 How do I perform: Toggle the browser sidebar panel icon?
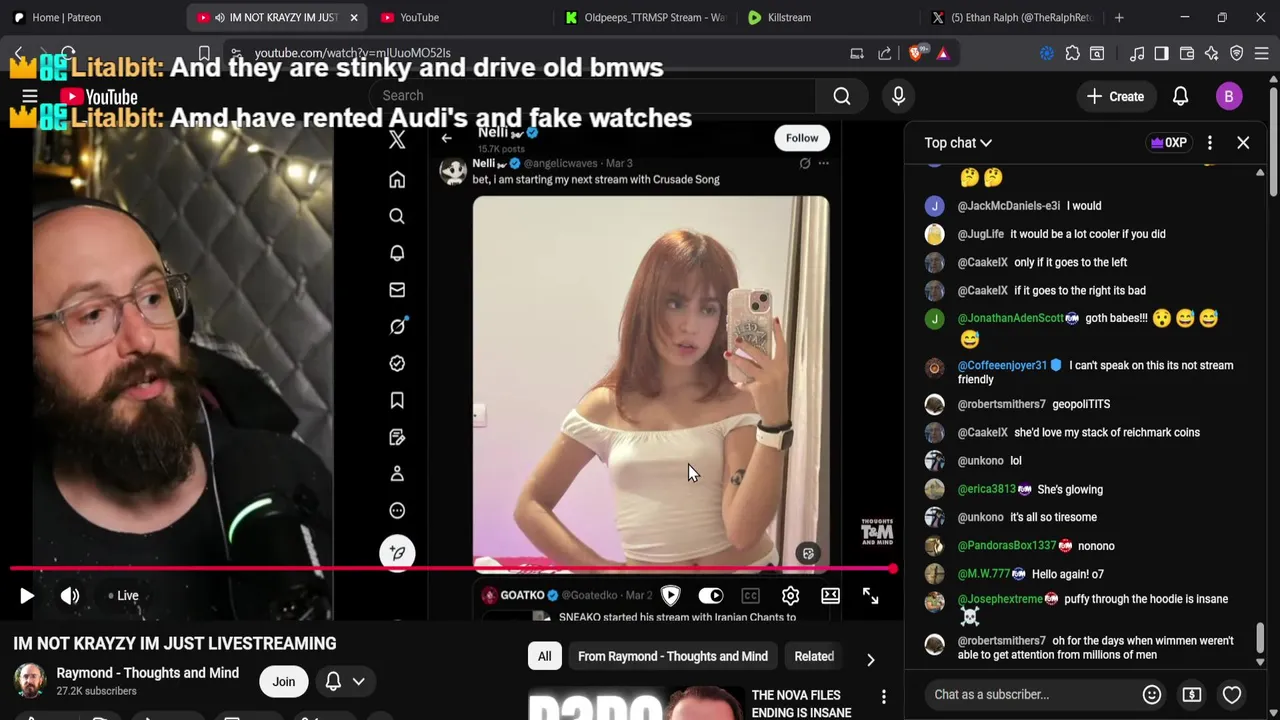[x=1161, y=53]
